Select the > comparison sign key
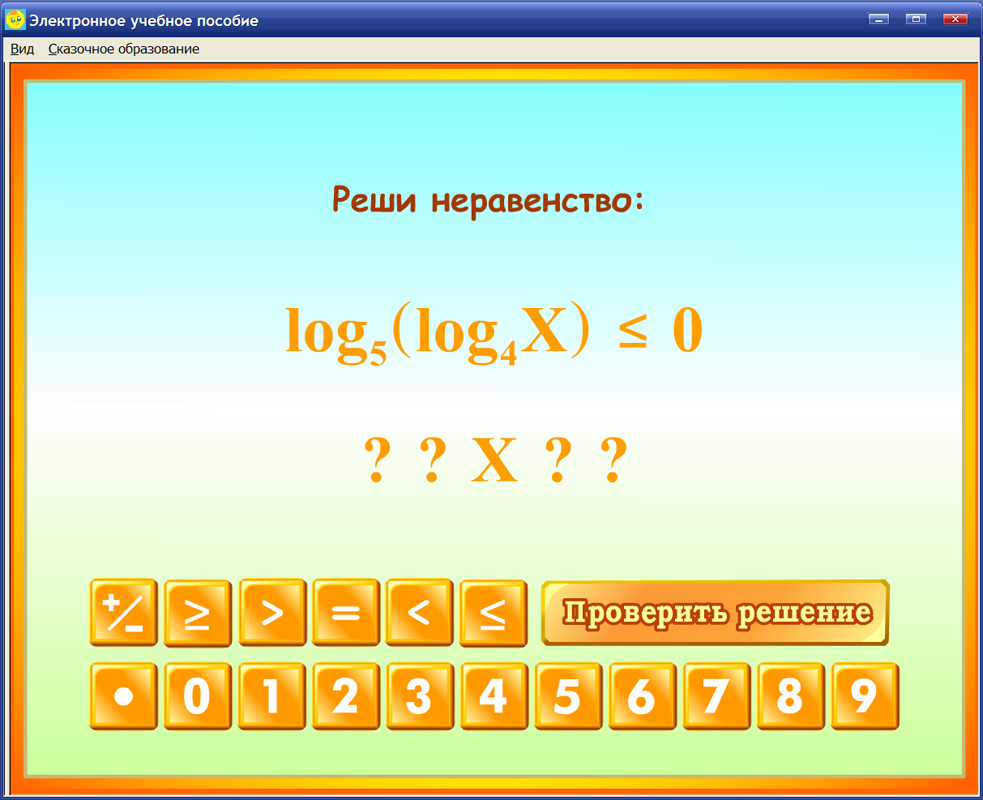The image size is (983, 800). point(272,613)
